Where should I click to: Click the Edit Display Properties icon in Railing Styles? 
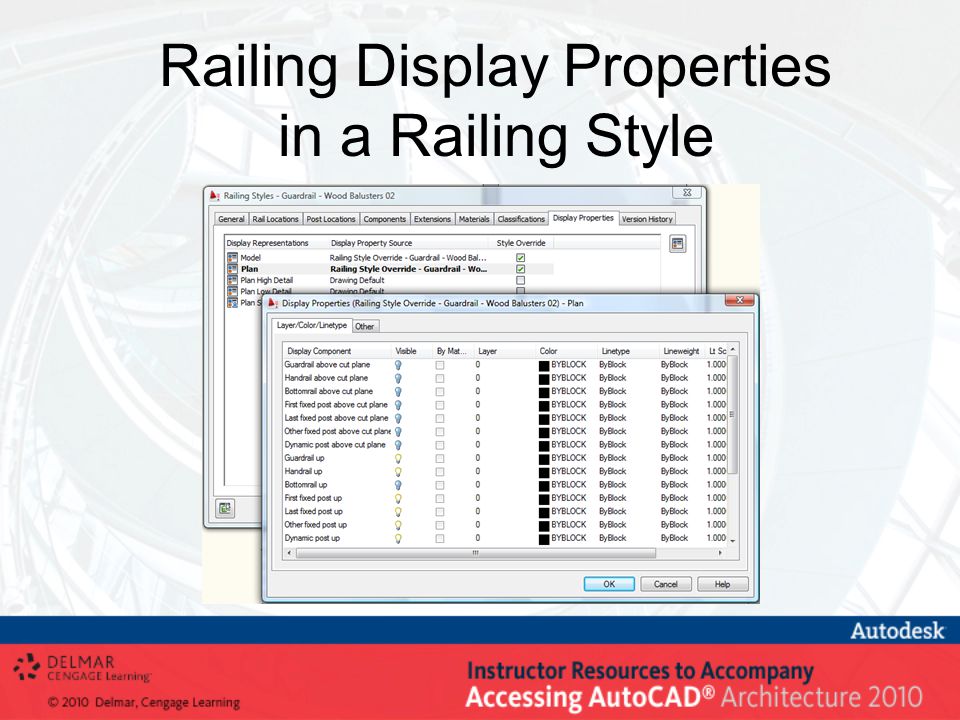tap(677, 244)
